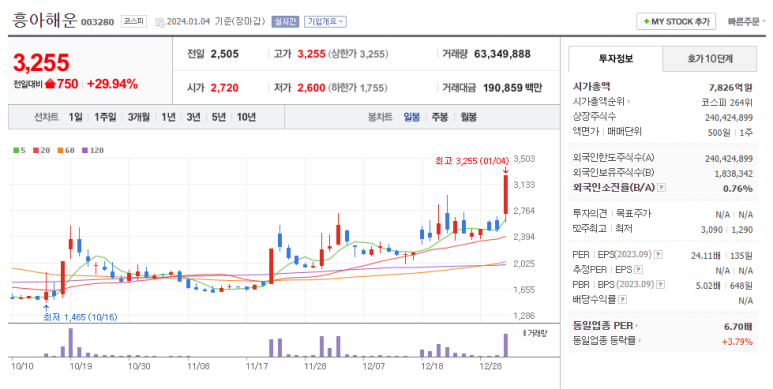Viewport: 773px width, 389px height.
Task: Select the 1년 line chart period
Action: click(x=168, y=117)
